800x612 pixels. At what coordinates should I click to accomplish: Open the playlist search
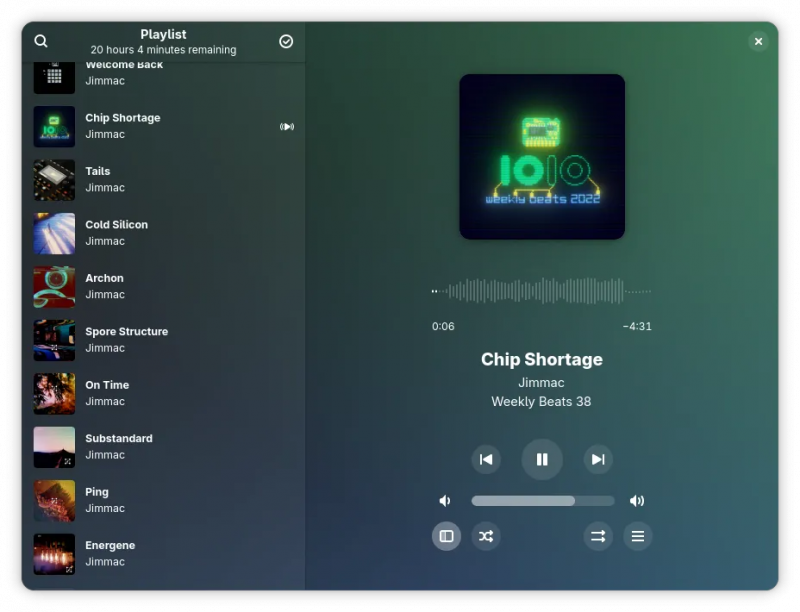(x=41, y=41)
